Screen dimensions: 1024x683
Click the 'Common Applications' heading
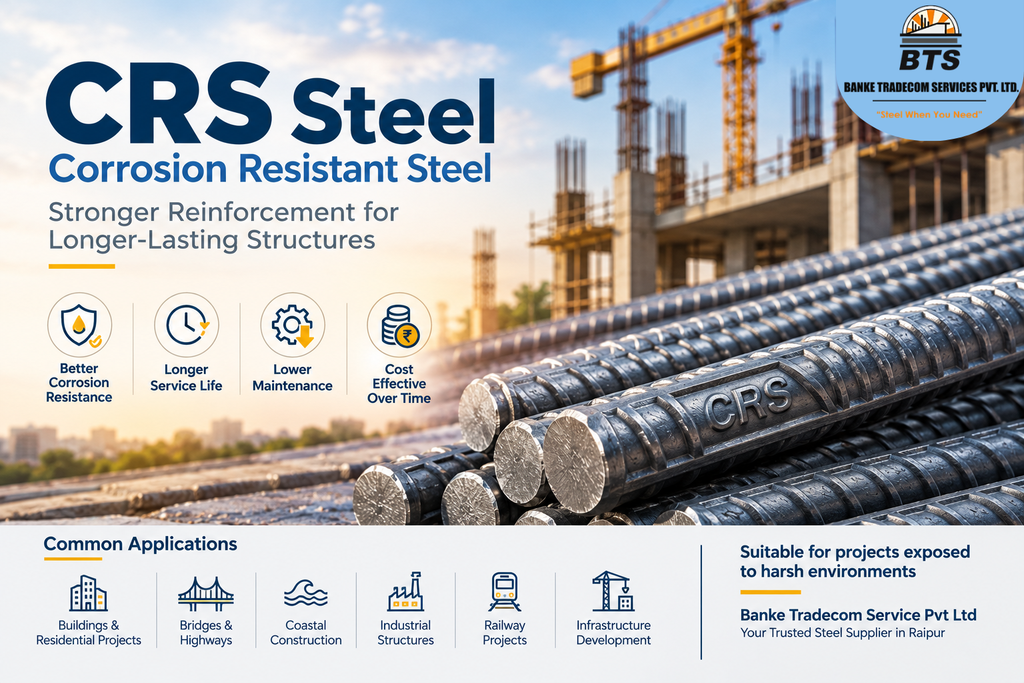click(x=140, y=544)
